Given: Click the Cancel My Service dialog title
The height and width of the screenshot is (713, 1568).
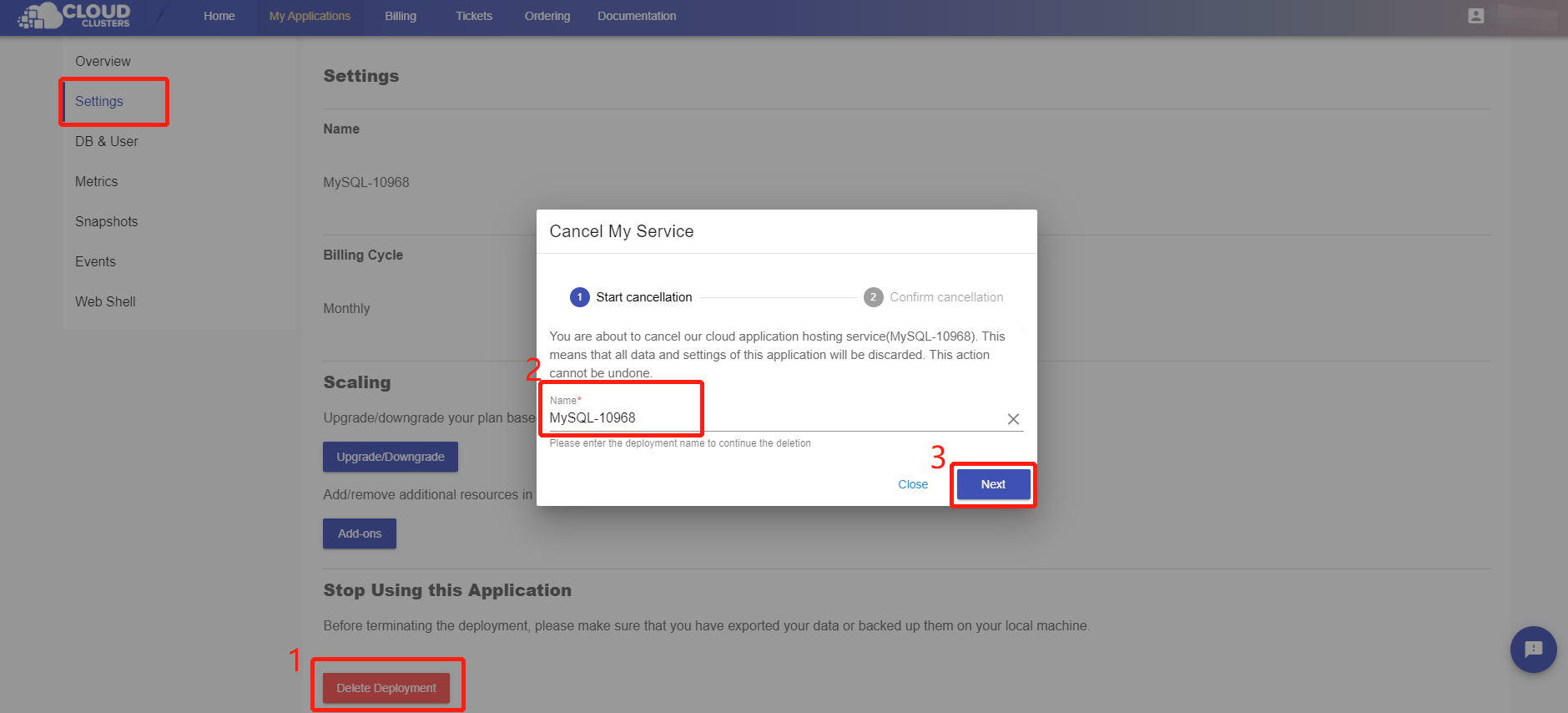Looking at the screenshot, I should [622, 231].
